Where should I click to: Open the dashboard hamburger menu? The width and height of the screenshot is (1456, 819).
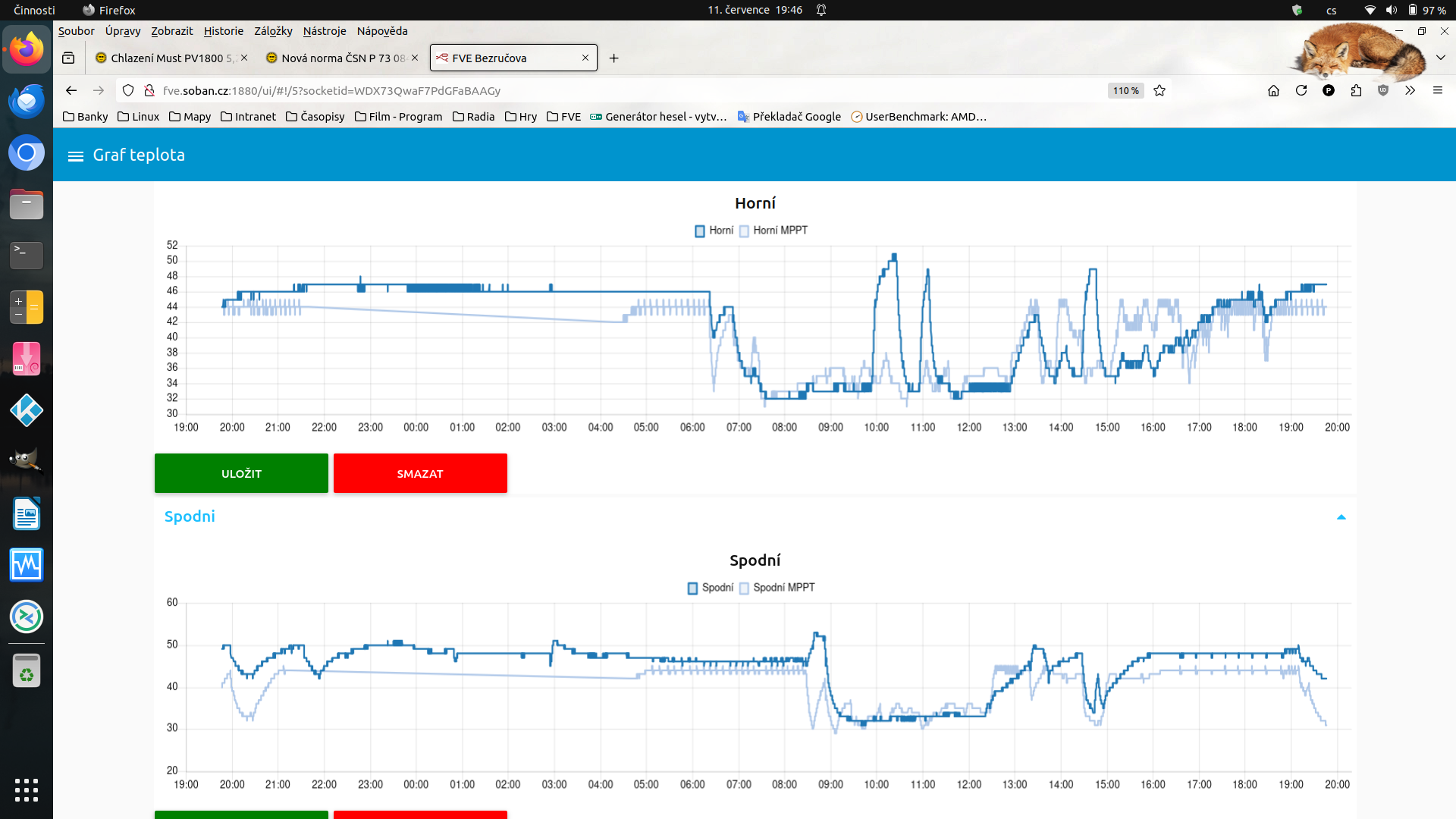[x=75, y=155]
